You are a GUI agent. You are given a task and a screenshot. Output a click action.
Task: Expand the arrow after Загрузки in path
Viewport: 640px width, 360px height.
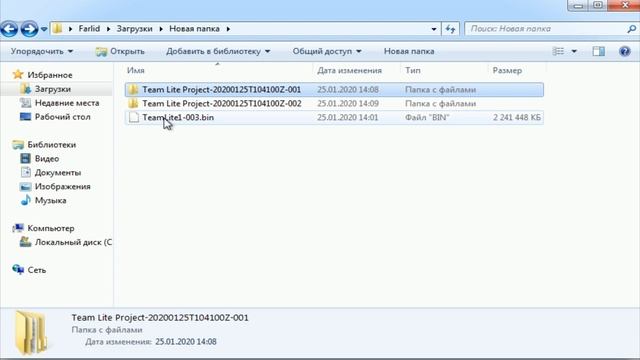(x=161, y=29)
